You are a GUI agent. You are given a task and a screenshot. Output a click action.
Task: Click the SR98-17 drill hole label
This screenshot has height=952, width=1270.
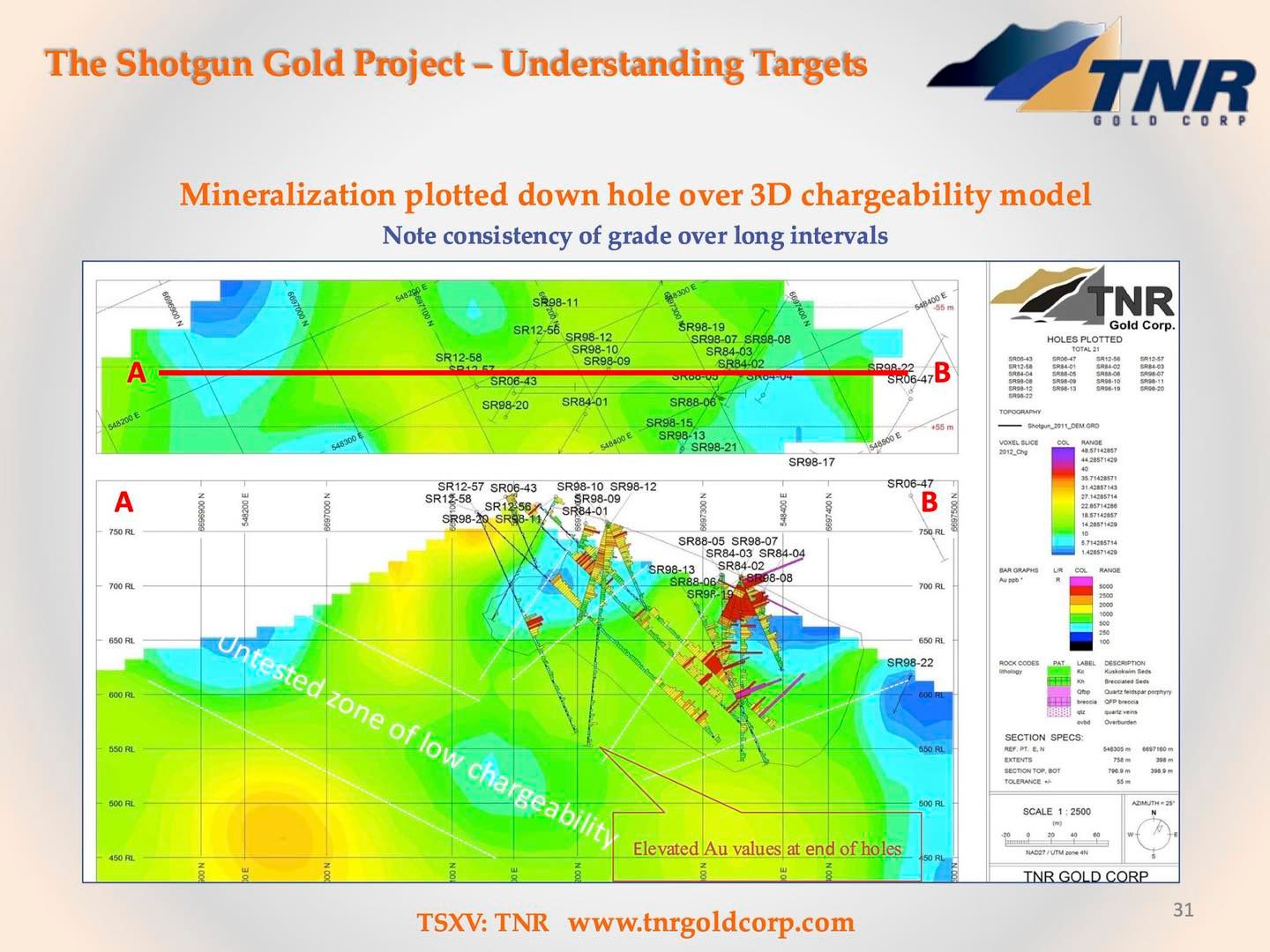click(811, 462)
